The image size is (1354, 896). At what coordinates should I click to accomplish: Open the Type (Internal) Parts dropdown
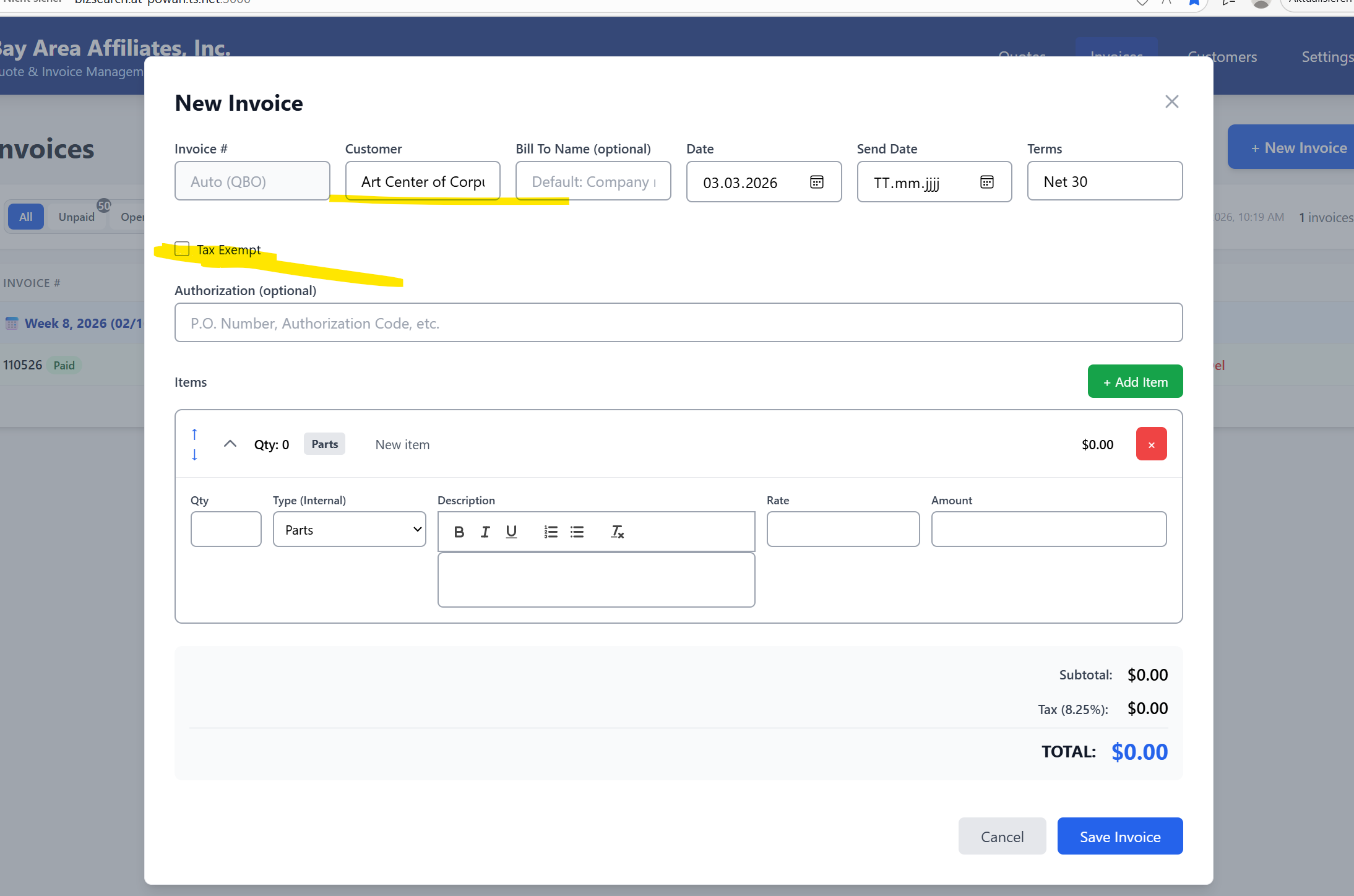pos(349,530)
